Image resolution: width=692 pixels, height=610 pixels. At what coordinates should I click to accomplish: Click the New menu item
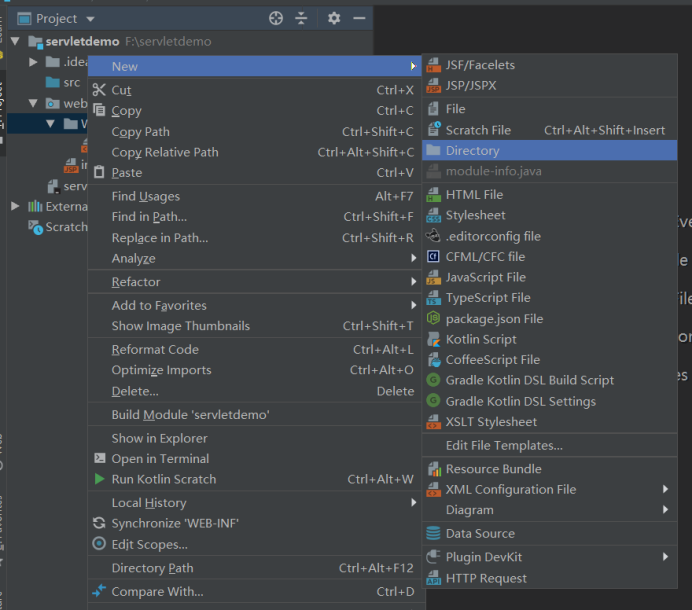click(x=255, y=66)
